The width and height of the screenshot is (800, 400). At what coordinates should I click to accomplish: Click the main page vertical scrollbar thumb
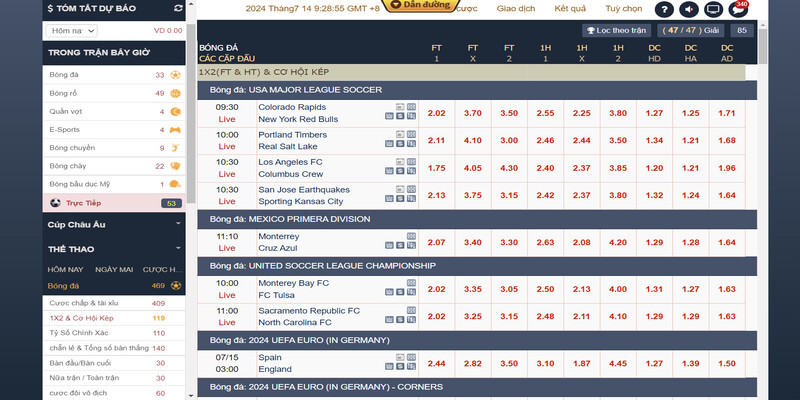point(763,47)
